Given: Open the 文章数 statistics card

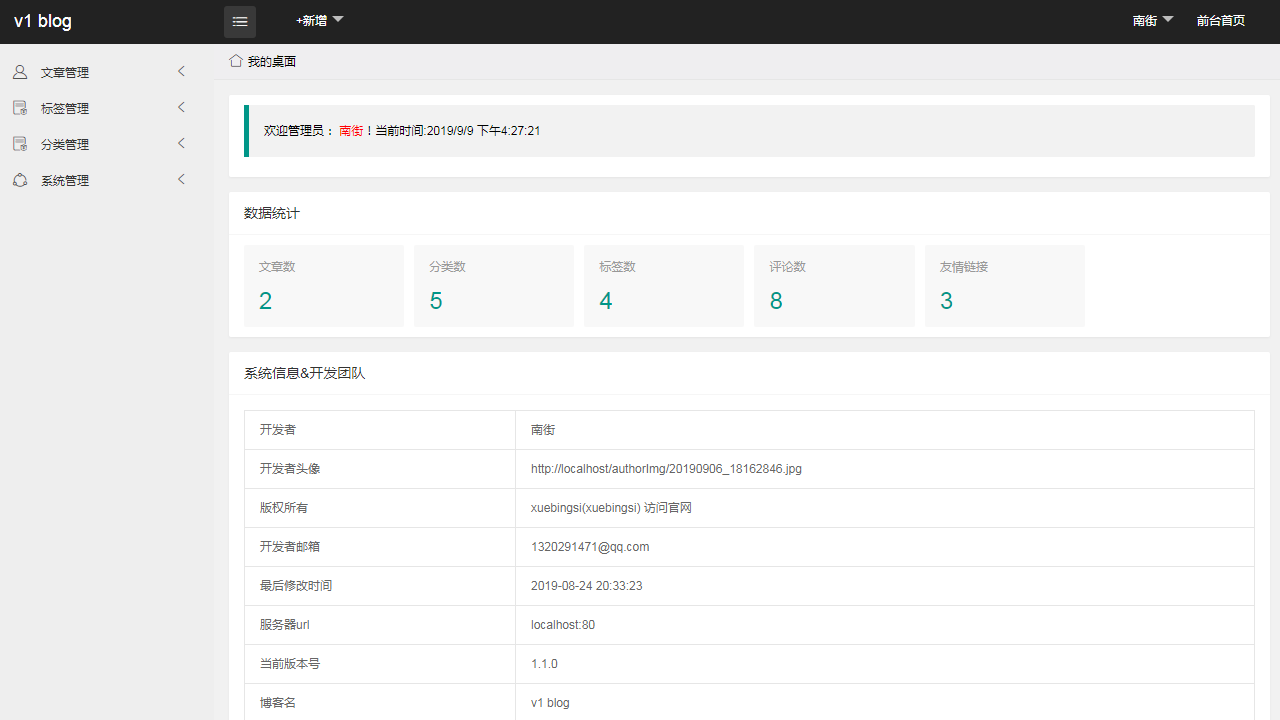Looking at the screenshot, I should pos(324,286).
